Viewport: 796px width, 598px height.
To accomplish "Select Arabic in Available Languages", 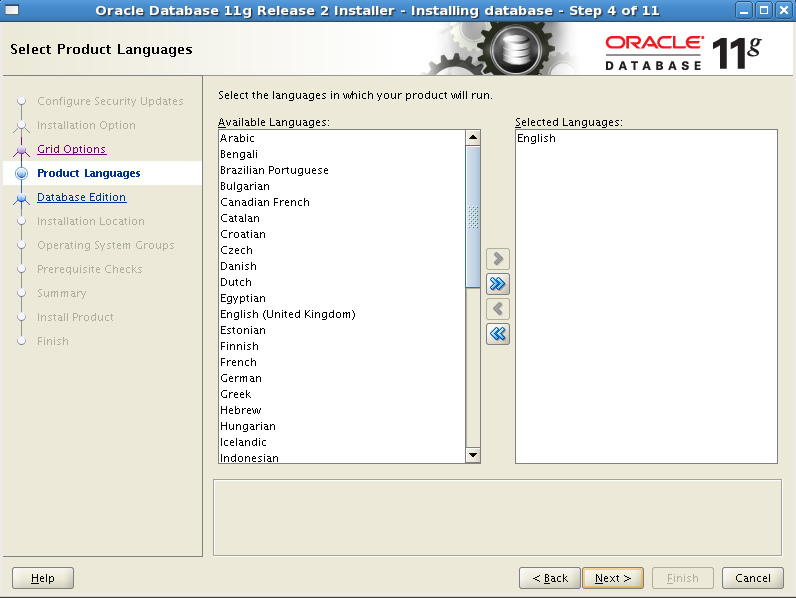I will point(342,138).
